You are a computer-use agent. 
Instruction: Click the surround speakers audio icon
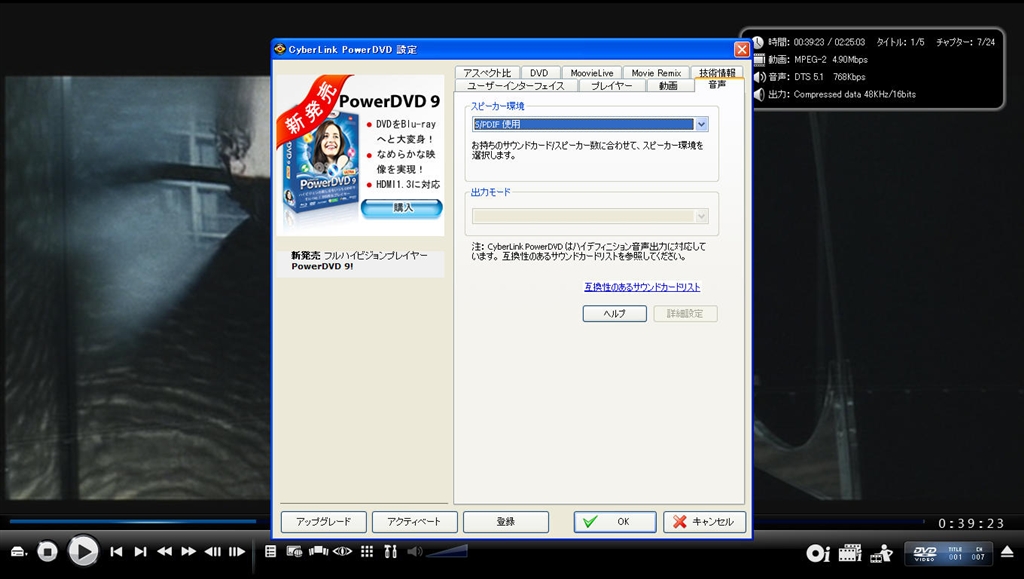[x=318, y=552]
